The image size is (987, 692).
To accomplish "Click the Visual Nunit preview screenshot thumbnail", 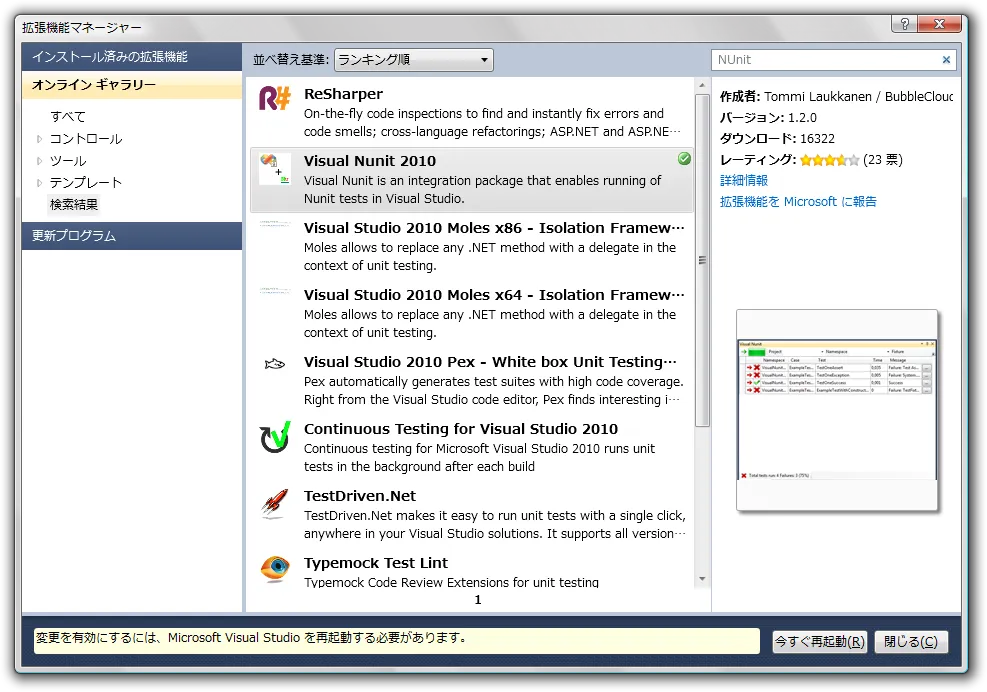I will tap(837, 410).
